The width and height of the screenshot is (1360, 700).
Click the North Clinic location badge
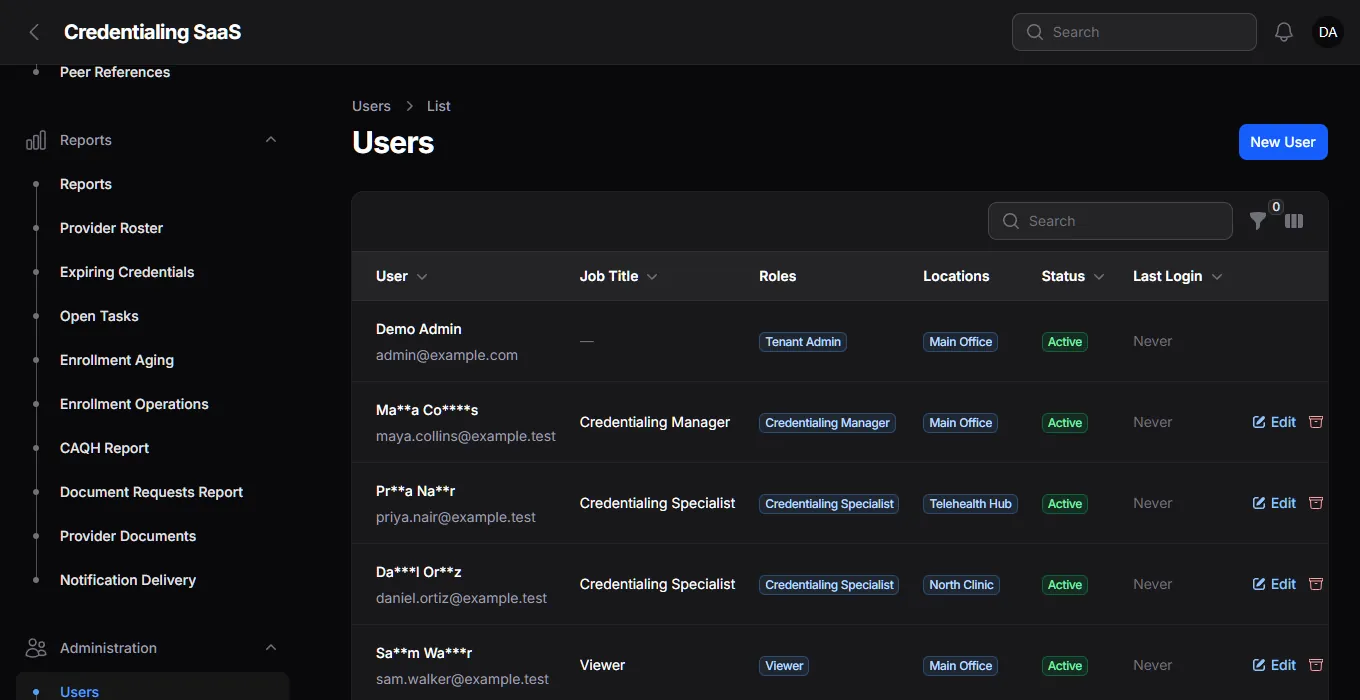961,585
